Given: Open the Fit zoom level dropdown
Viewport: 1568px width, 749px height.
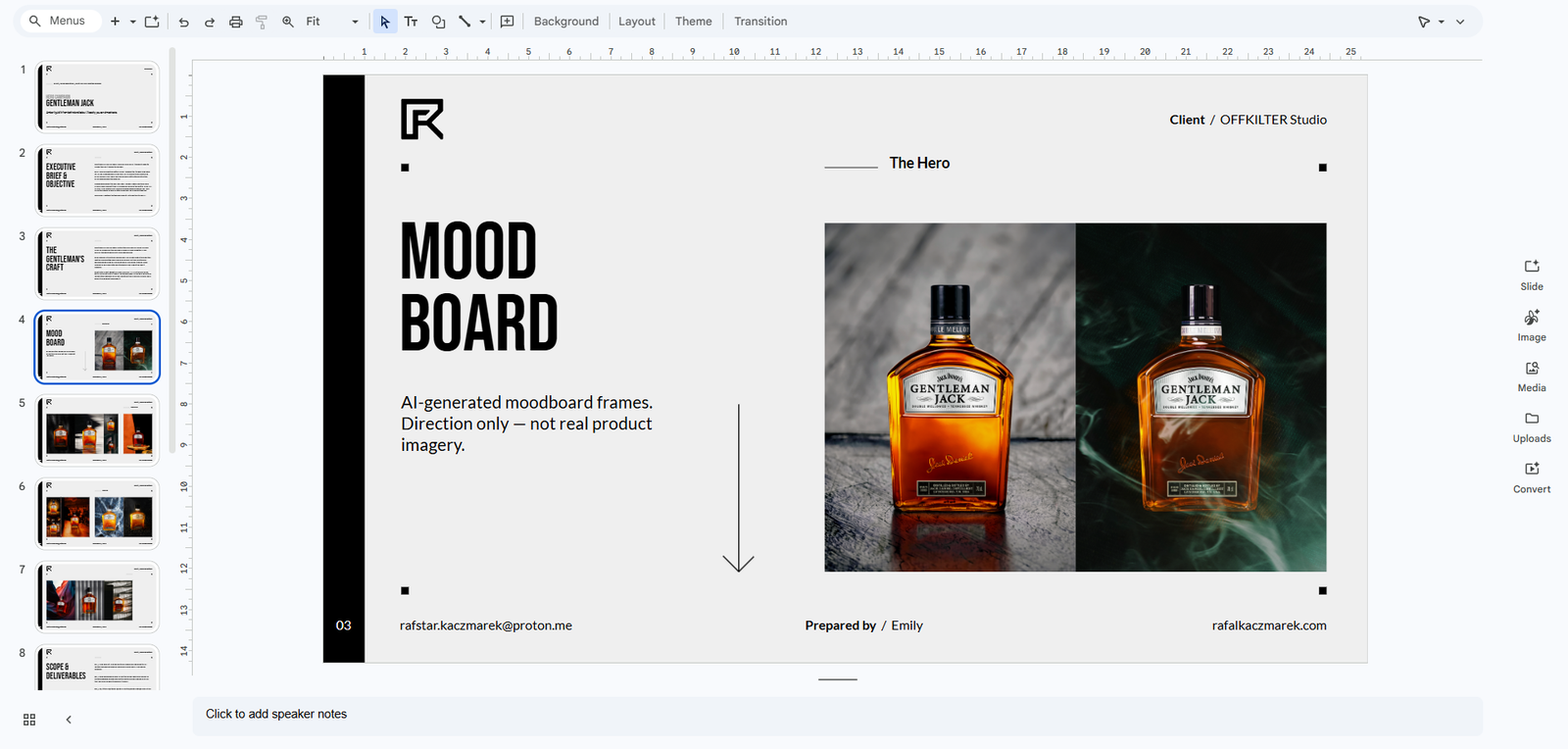Looking at the screenshot, I should click(x=332, y=22).
